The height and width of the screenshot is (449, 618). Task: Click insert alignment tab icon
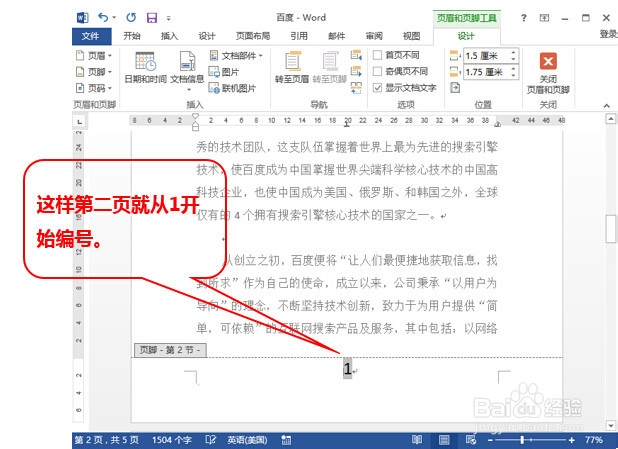(455, 88)
